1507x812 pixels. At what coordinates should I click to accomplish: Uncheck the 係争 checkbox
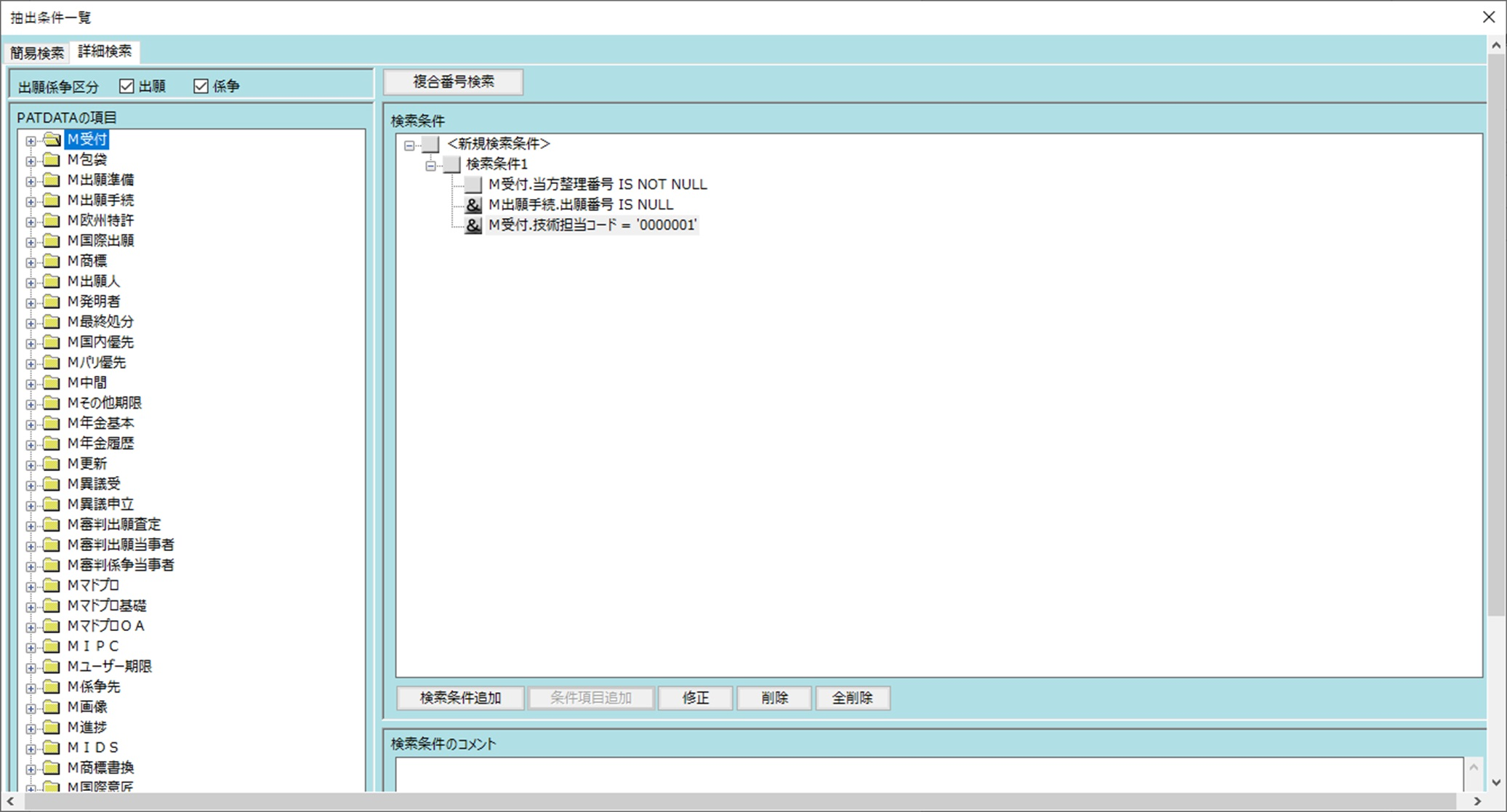(201, 86)
